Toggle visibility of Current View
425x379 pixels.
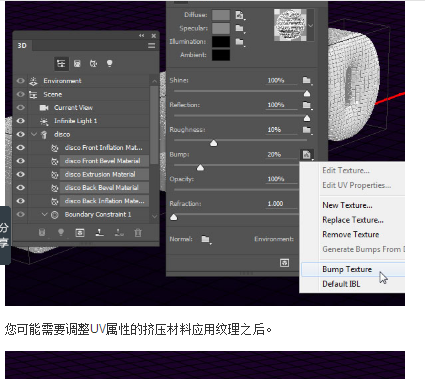click(x=21, y=108)
